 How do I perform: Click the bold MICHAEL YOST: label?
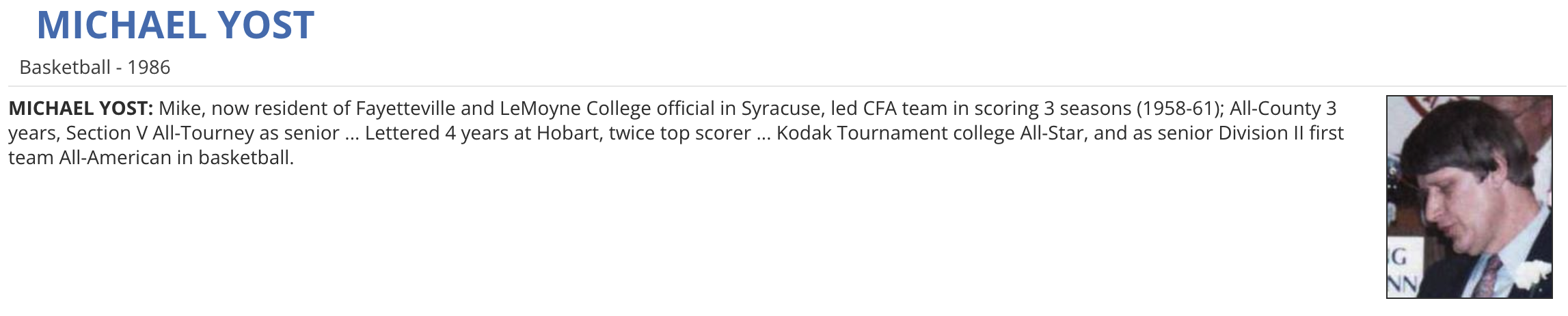click(81, 108)
